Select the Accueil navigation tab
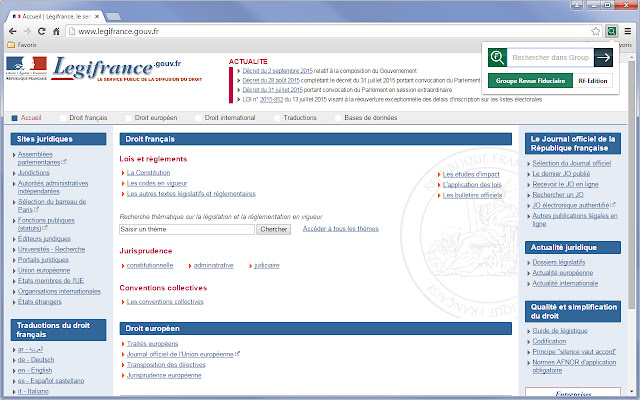 click(x=31, y=118)
